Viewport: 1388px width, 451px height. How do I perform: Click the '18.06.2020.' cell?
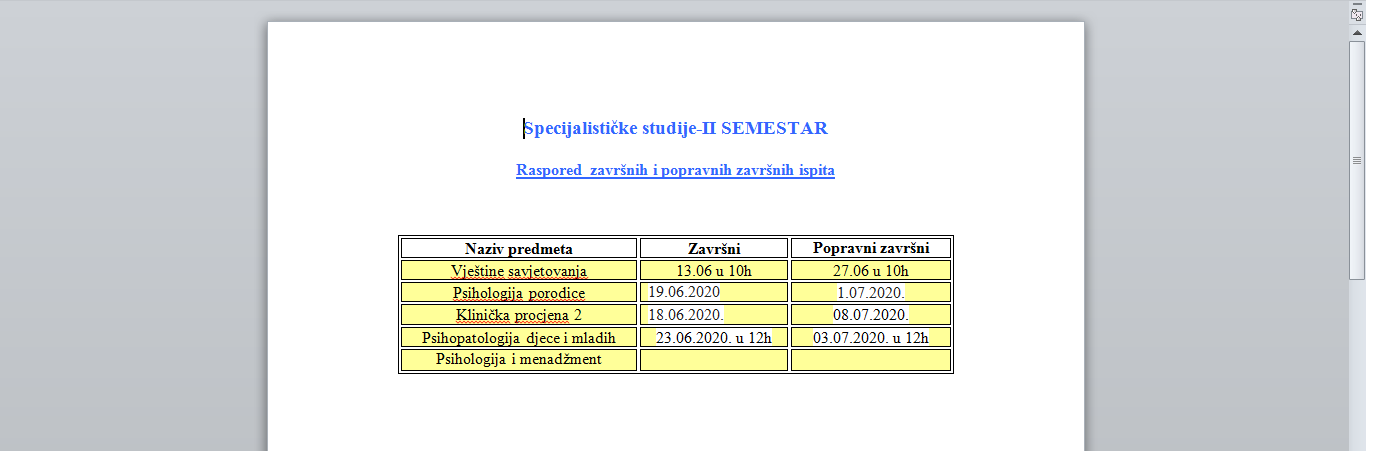(714, 315)
